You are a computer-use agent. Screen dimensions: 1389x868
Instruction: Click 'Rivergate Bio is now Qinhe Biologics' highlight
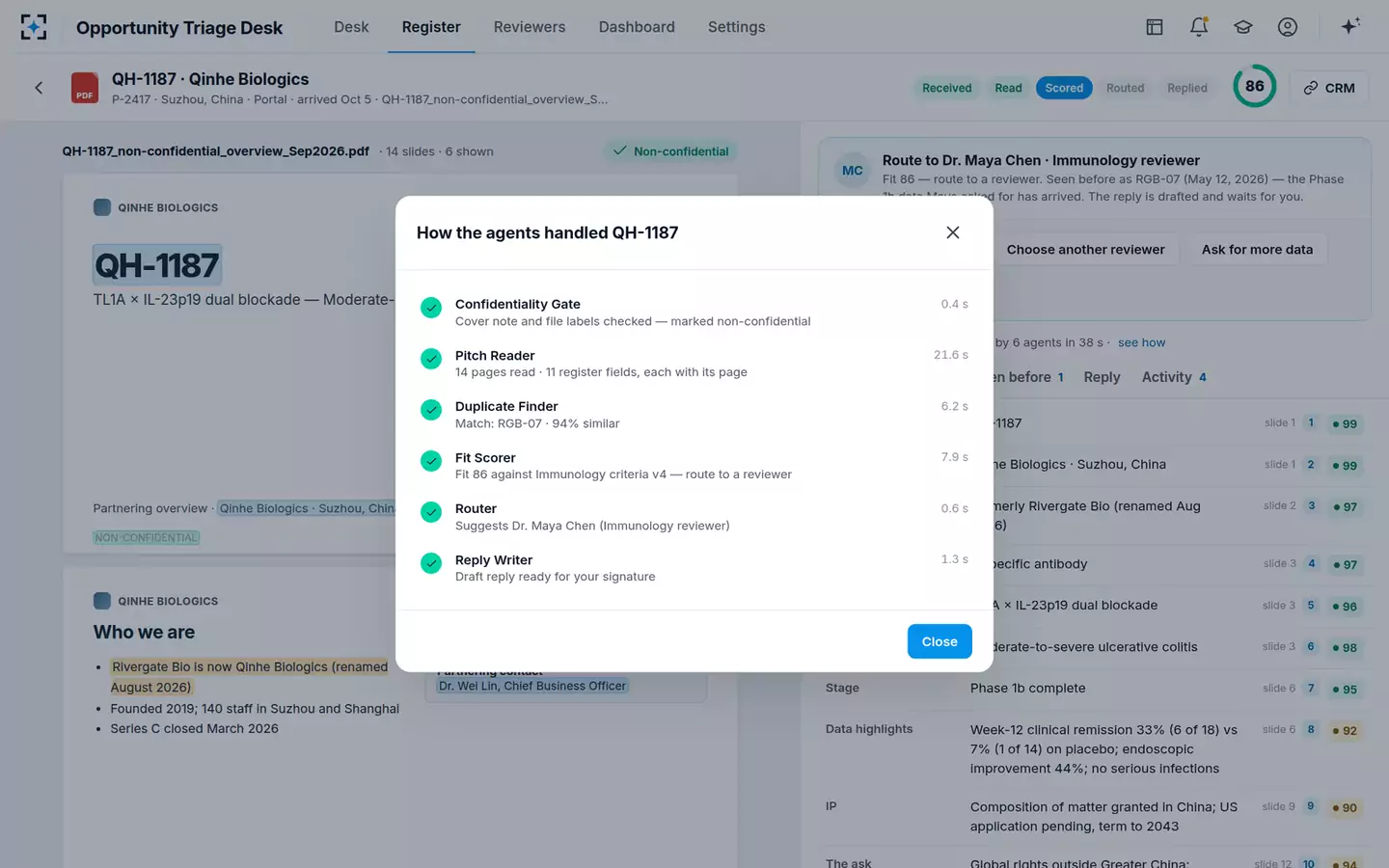click(249, 677)
